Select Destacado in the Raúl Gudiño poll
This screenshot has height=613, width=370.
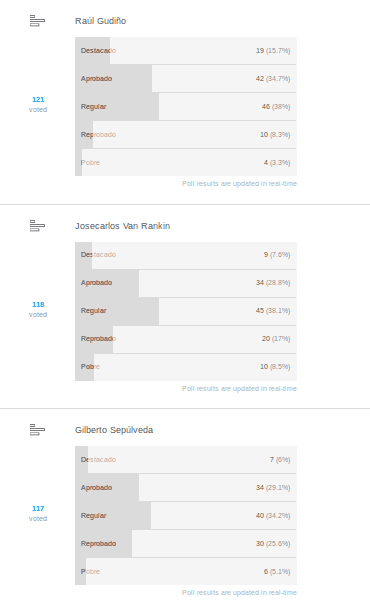pyautogui.click(x=186, y=50)
